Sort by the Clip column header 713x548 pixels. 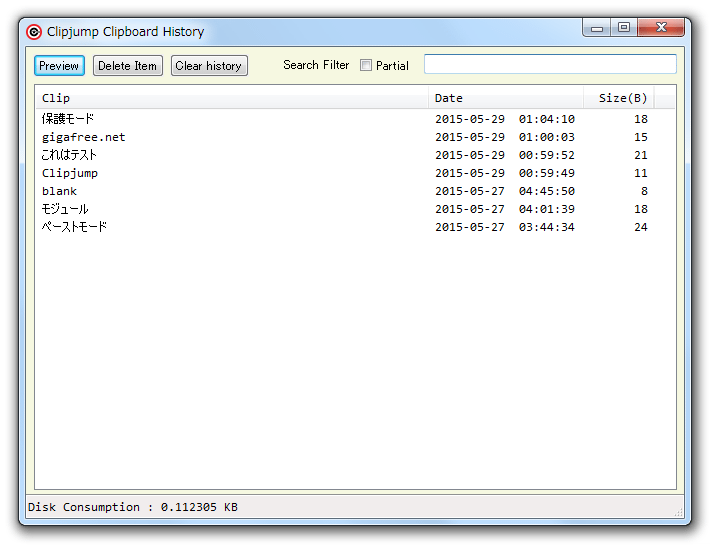click(232, 98)
